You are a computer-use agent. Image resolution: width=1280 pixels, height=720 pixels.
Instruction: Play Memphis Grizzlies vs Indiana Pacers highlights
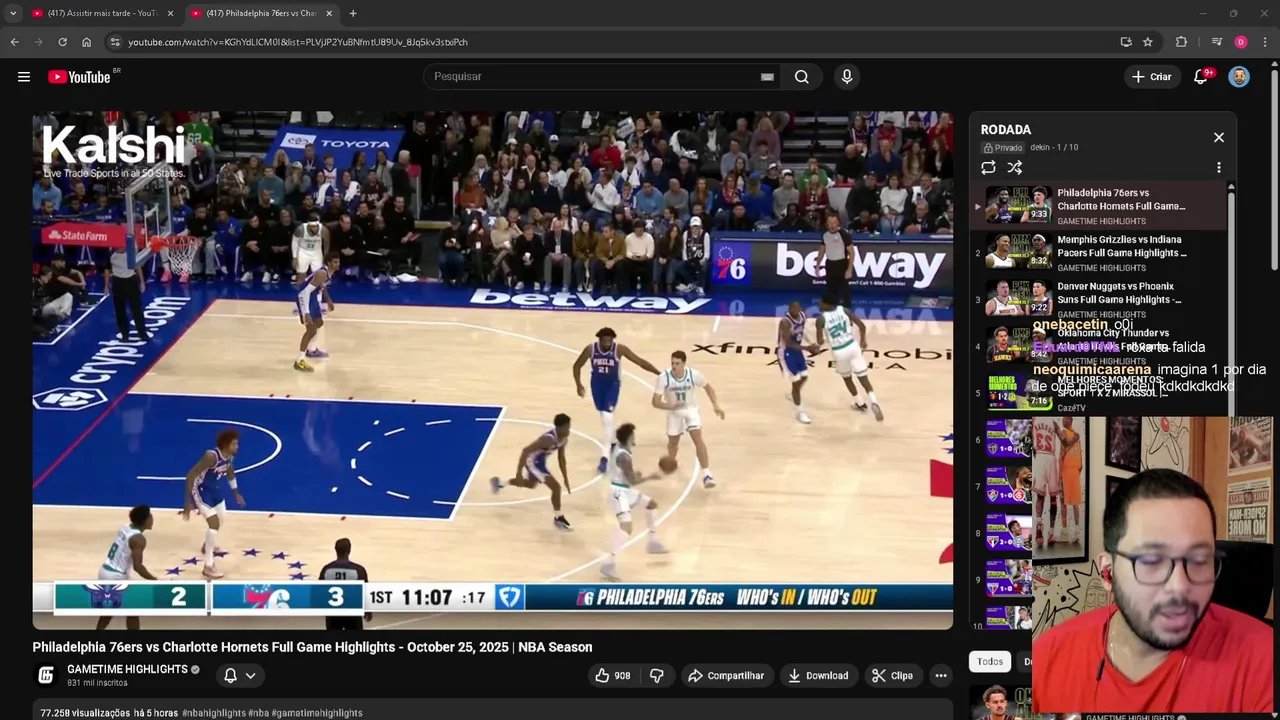(1098, 253)
